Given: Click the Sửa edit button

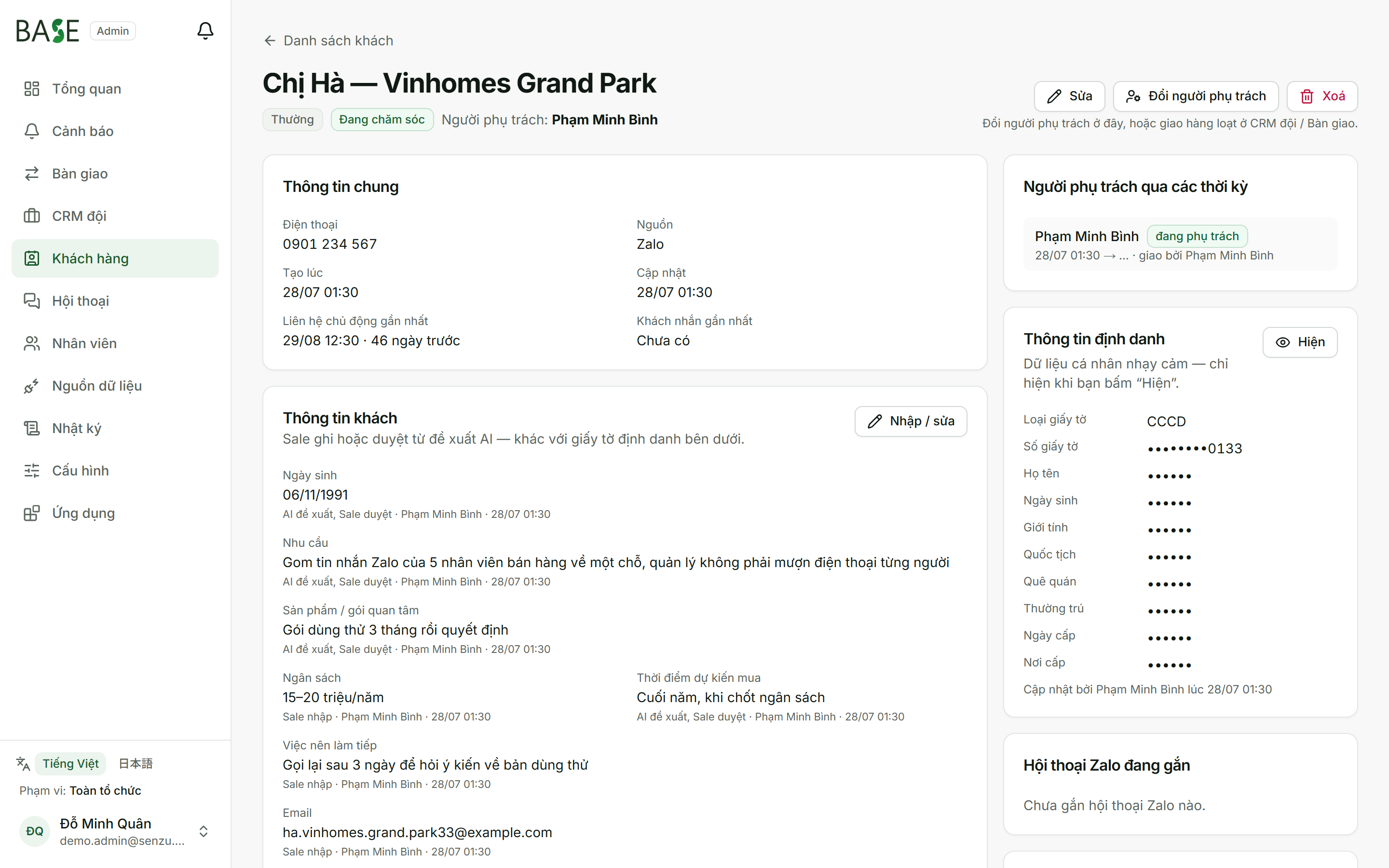Looking at the screenshot, I should 1069,96.
